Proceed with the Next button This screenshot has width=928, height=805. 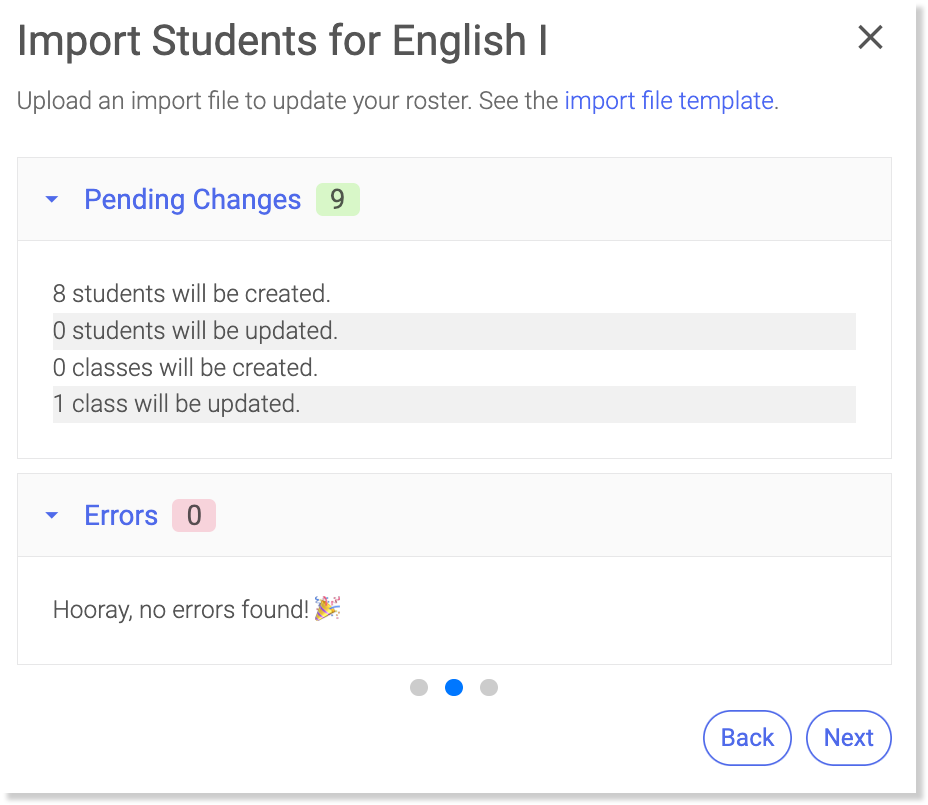coord(848,738)
